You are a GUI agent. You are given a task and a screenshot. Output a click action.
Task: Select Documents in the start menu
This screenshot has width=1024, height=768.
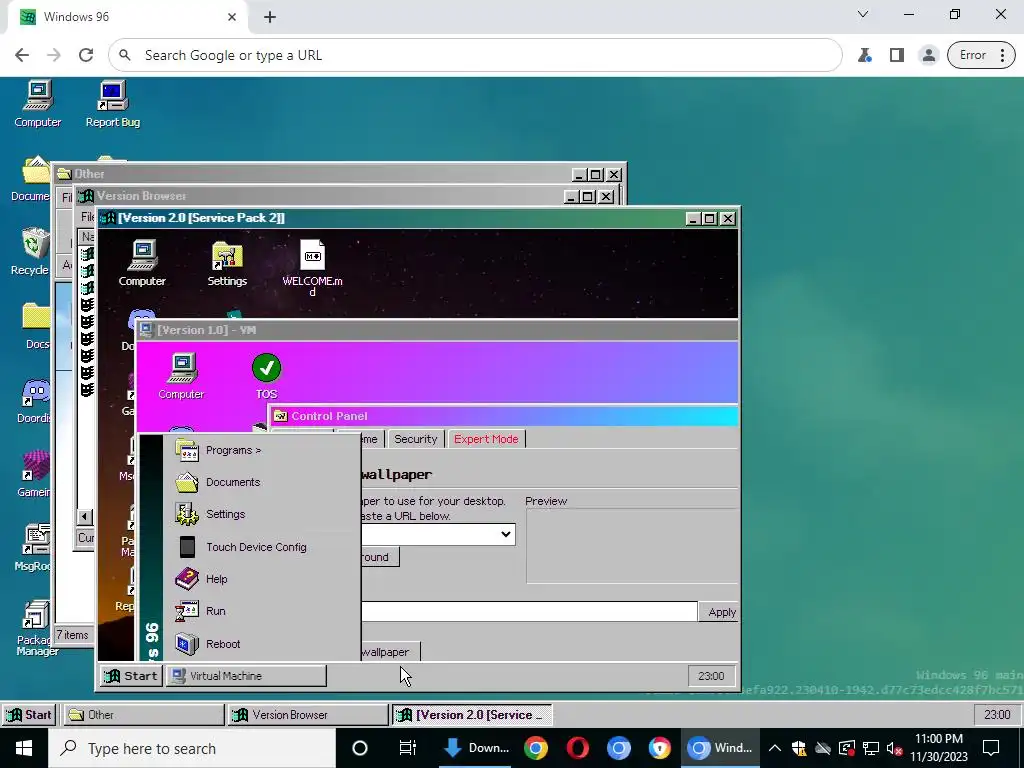(x=263, y=482)
